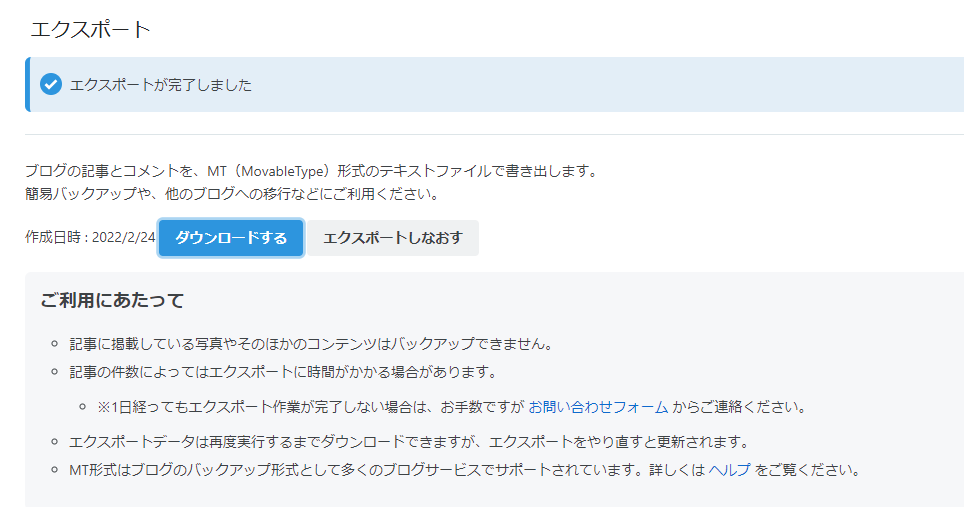The width and height of the screenshot is (964, 507).
Task: Select the エクスポートが完了しました message text
Action: click(161, 85)
